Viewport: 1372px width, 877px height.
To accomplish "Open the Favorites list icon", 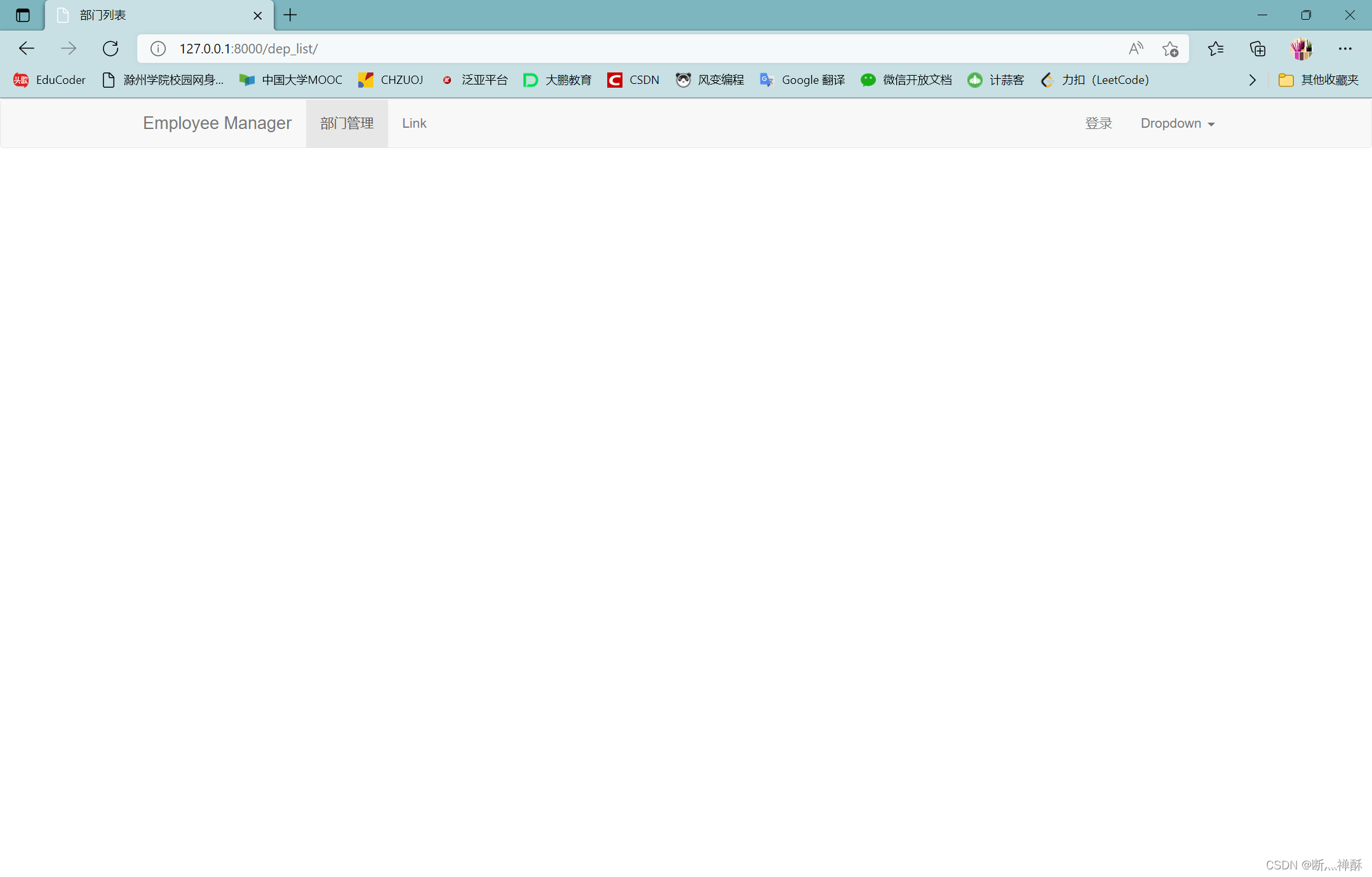I will click(1216, 48).
